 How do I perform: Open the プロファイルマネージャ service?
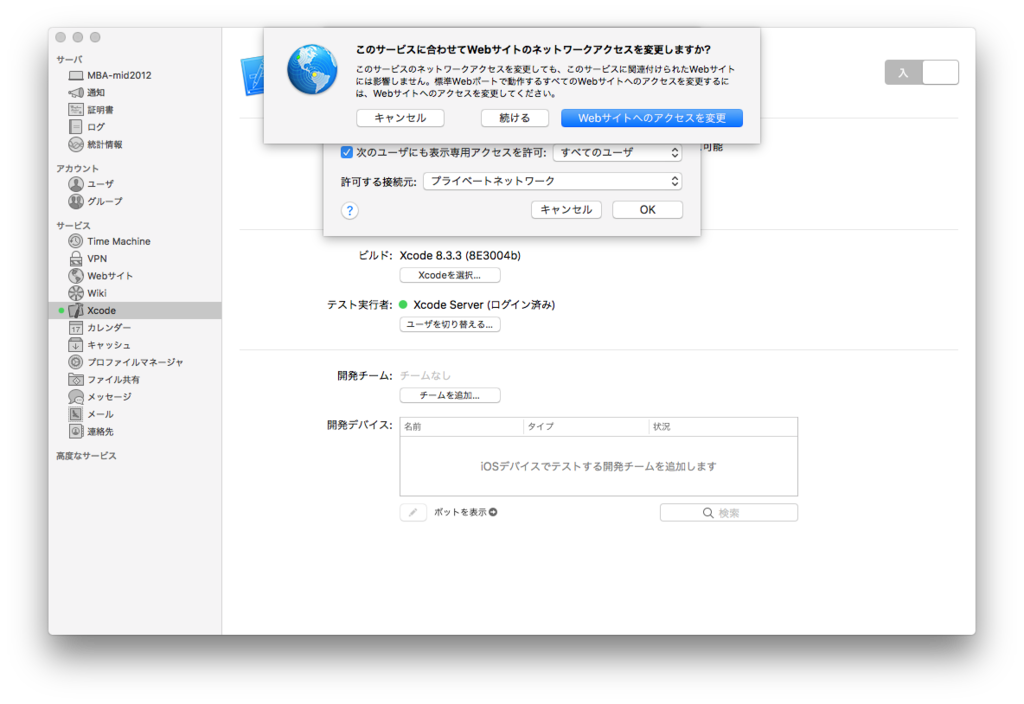point(122,361)
